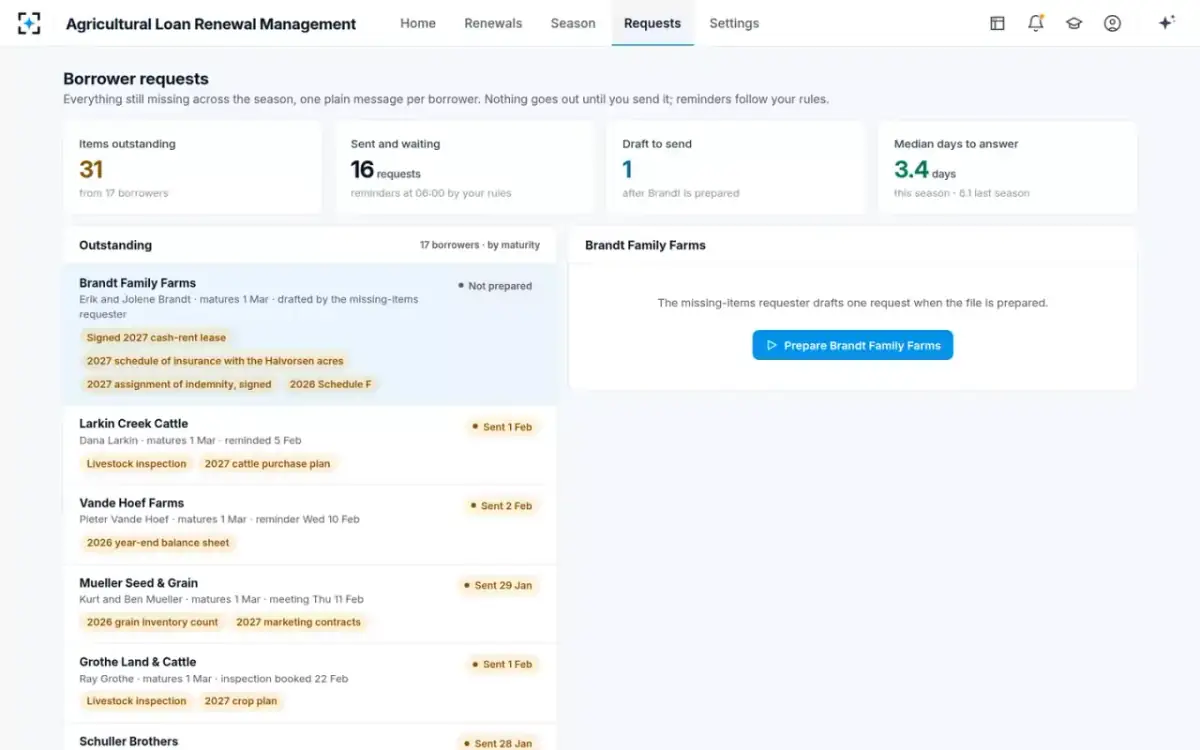Click the app logo icon

29,23
